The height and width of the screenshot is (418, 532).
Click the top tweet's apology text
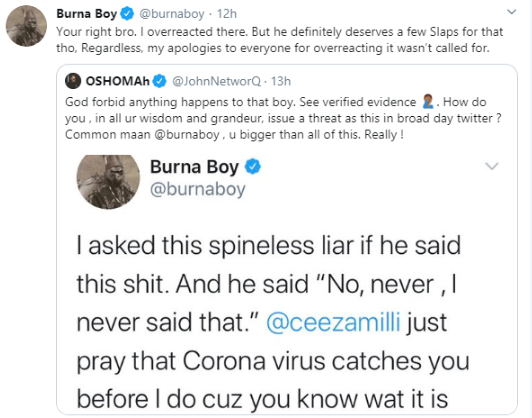280,40
